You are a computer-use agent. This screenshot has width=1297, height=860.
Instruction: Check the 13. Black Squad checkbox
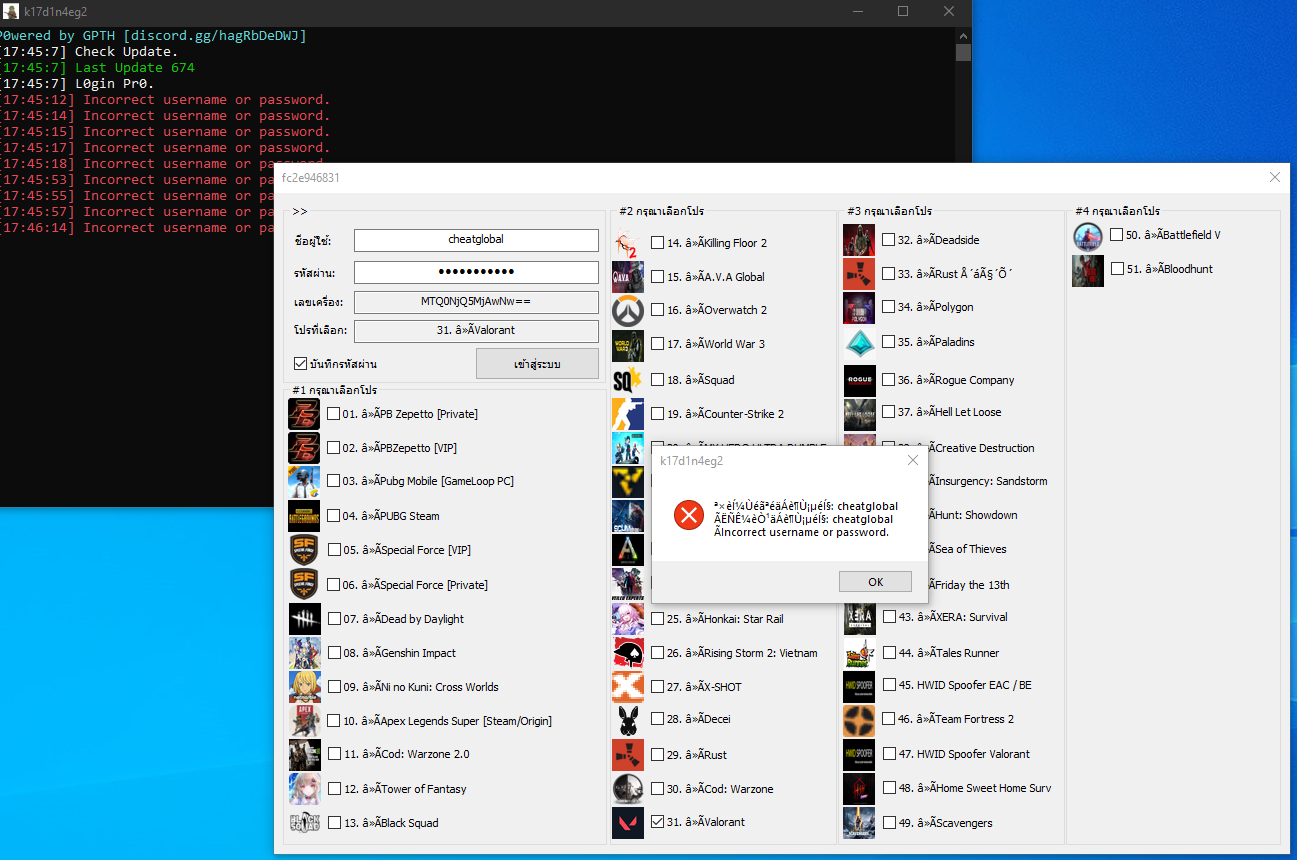[x=334, y=823]
